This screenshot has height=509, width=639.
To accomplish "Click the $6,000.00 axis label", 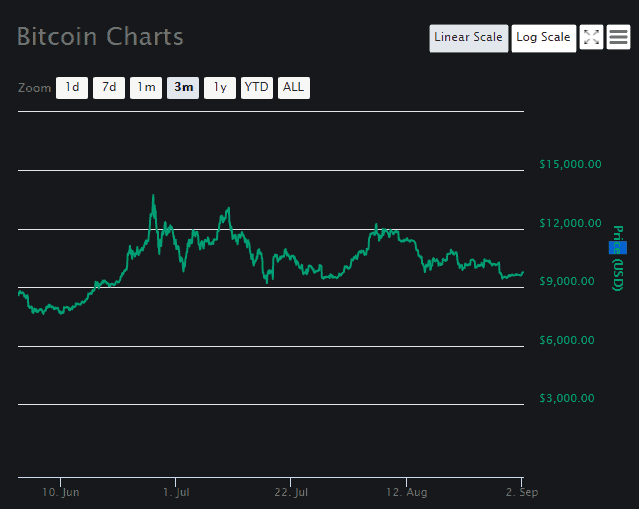I will point(567,340).
